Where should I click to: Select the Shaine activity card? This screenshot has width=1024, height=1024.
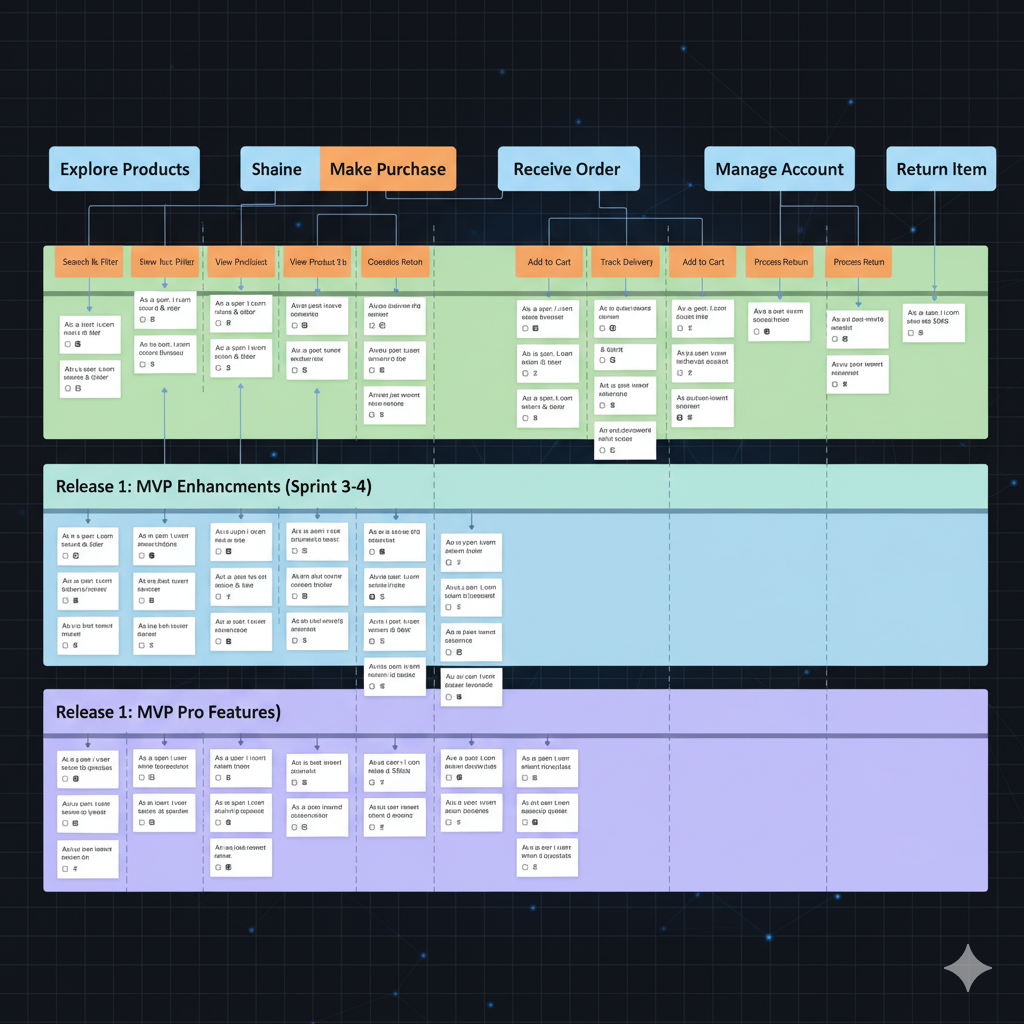[279, 169]
